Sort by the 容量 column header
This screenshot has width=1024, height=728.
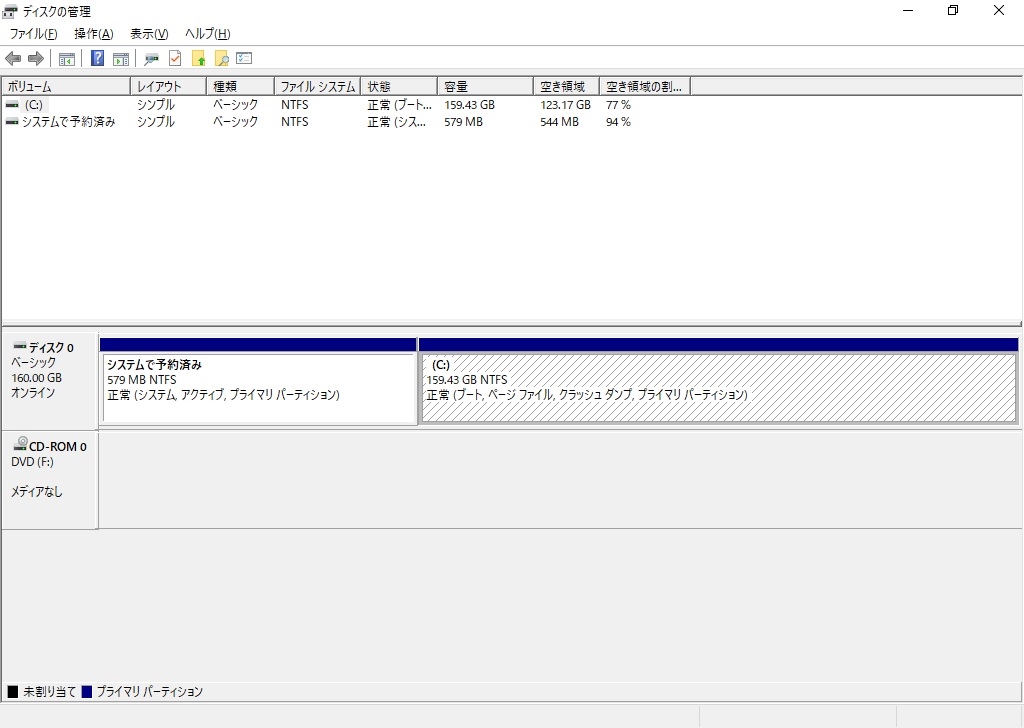click(485, 86)
